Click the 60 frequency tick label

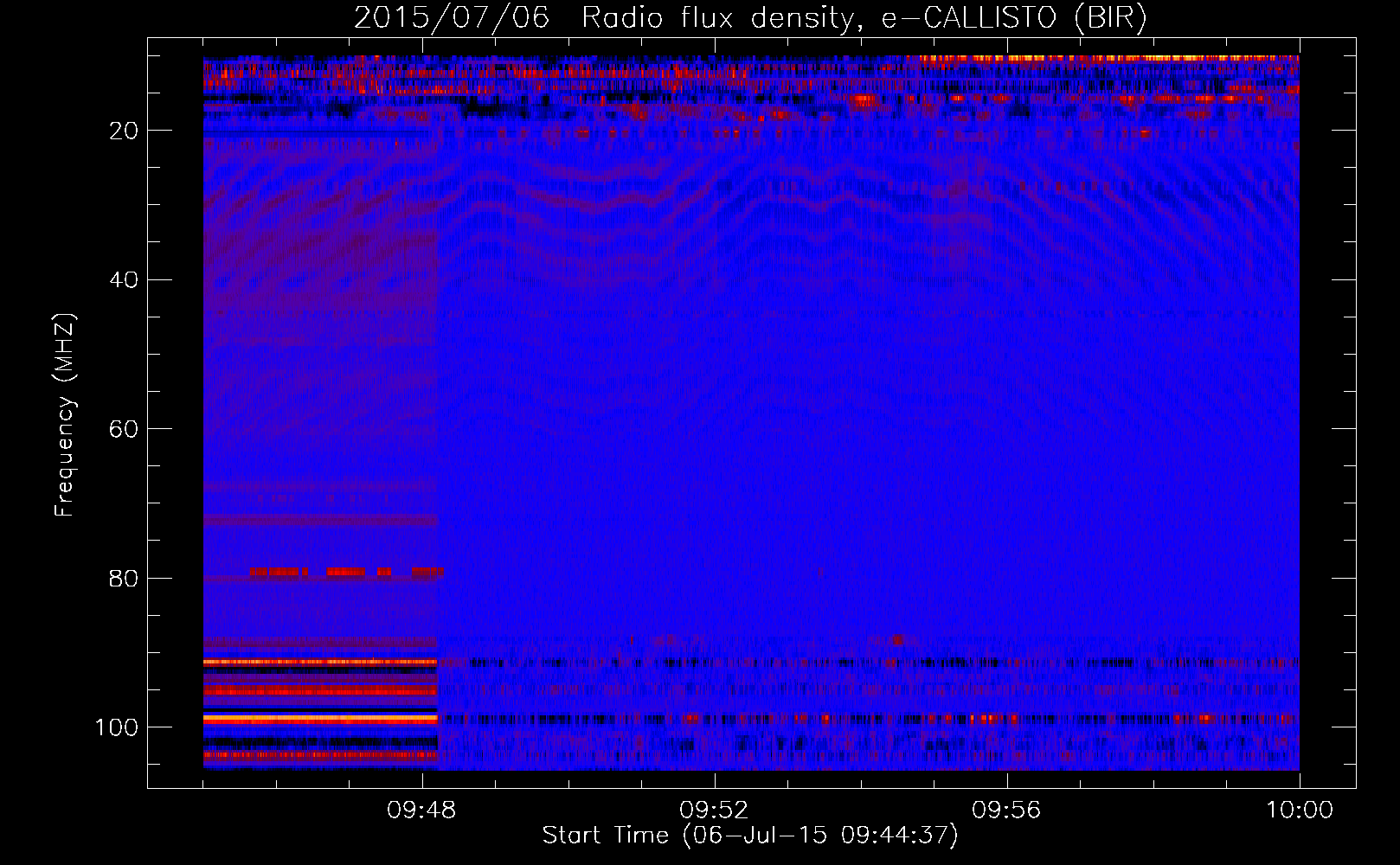124,429
